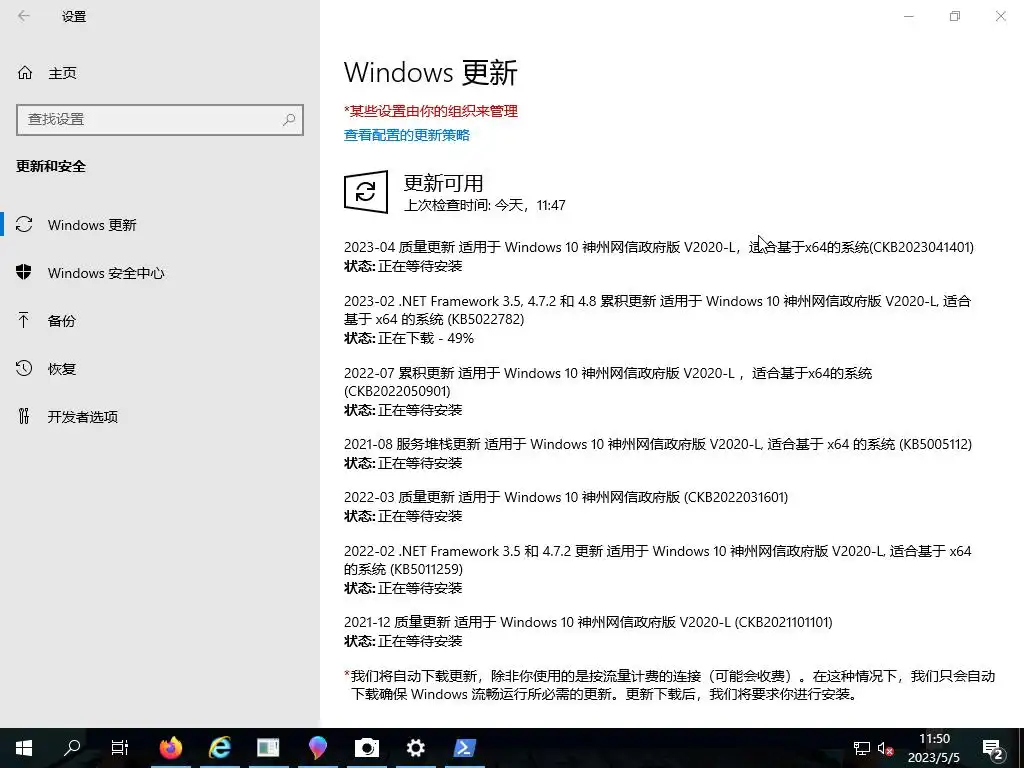The height and width of the screenshot is (768, 1024).
Task: Focus the 查找设置 search field
Action: click(159, 120)
